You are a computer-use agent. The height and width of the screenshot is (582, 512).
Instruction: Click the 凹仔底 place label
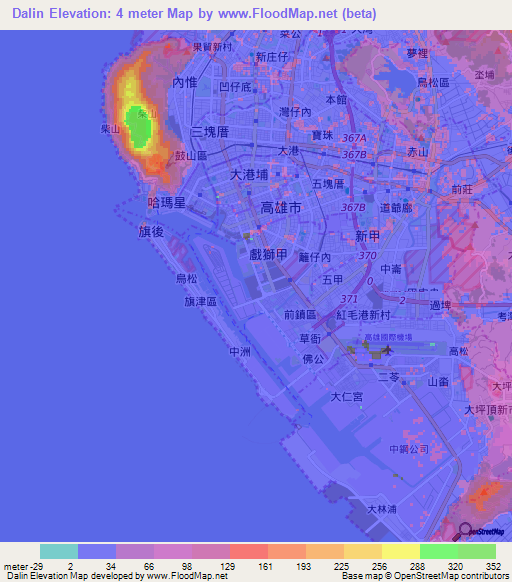[235, 87]
